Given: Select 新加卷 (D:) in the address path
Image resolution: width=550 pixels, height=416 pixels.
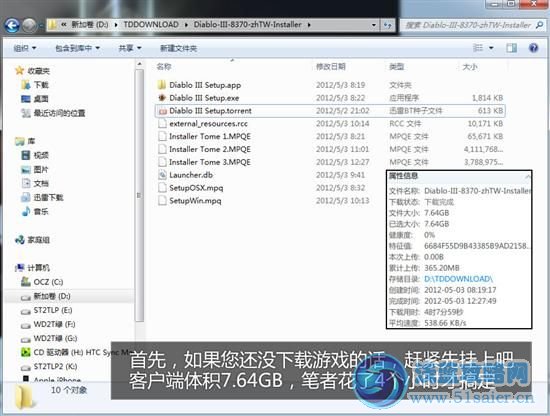Looking at the screenshot, I should click(90, 25).
